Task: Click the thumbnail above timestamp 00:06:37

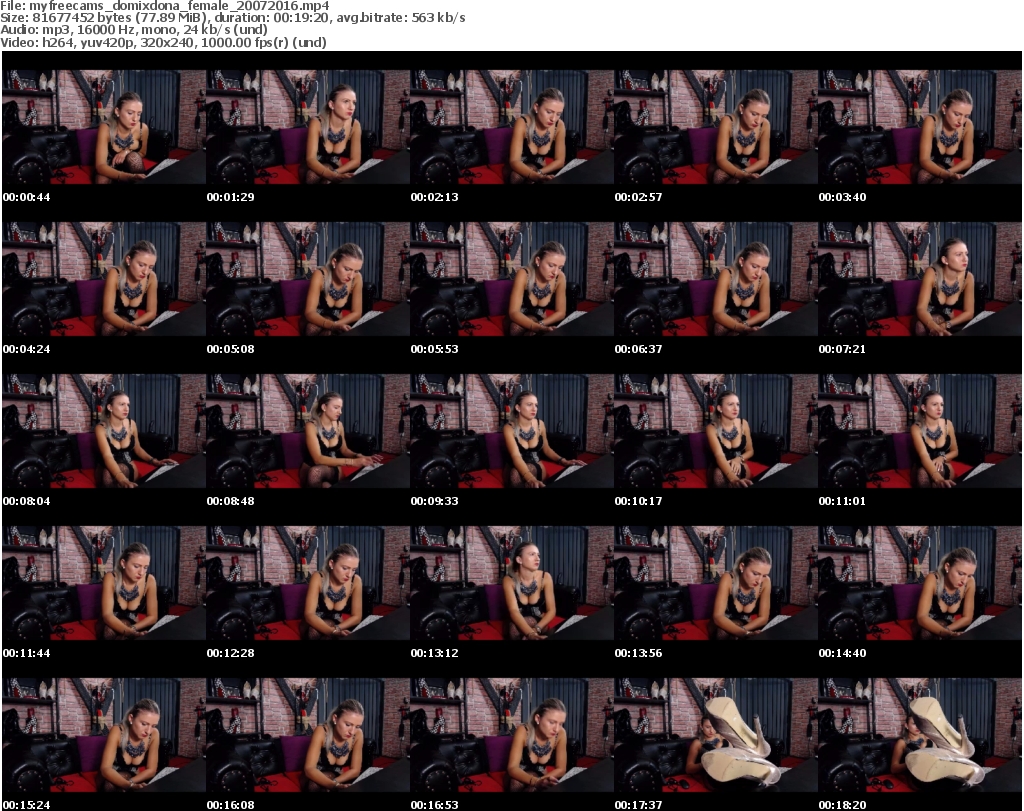Action: [716, 279]
